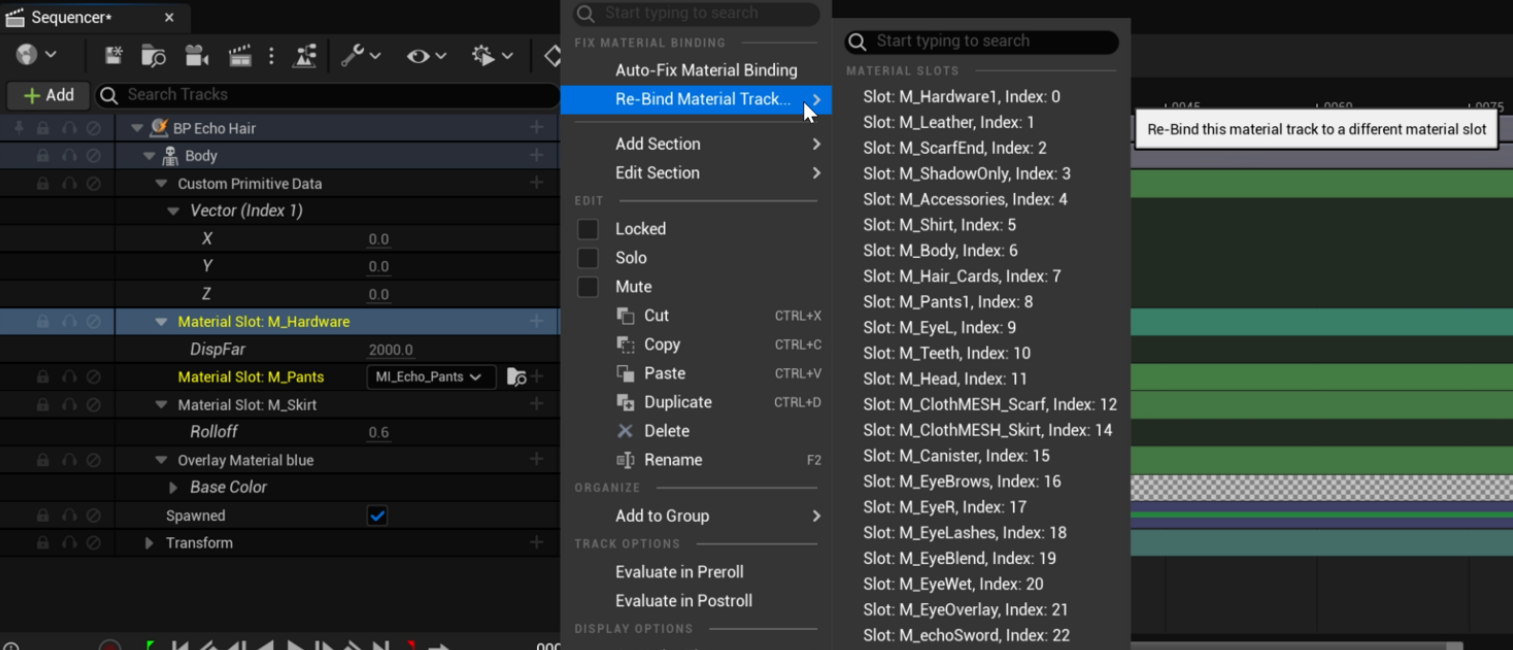Click the Browse to sequence folder icon

click(x=153, y=56)
